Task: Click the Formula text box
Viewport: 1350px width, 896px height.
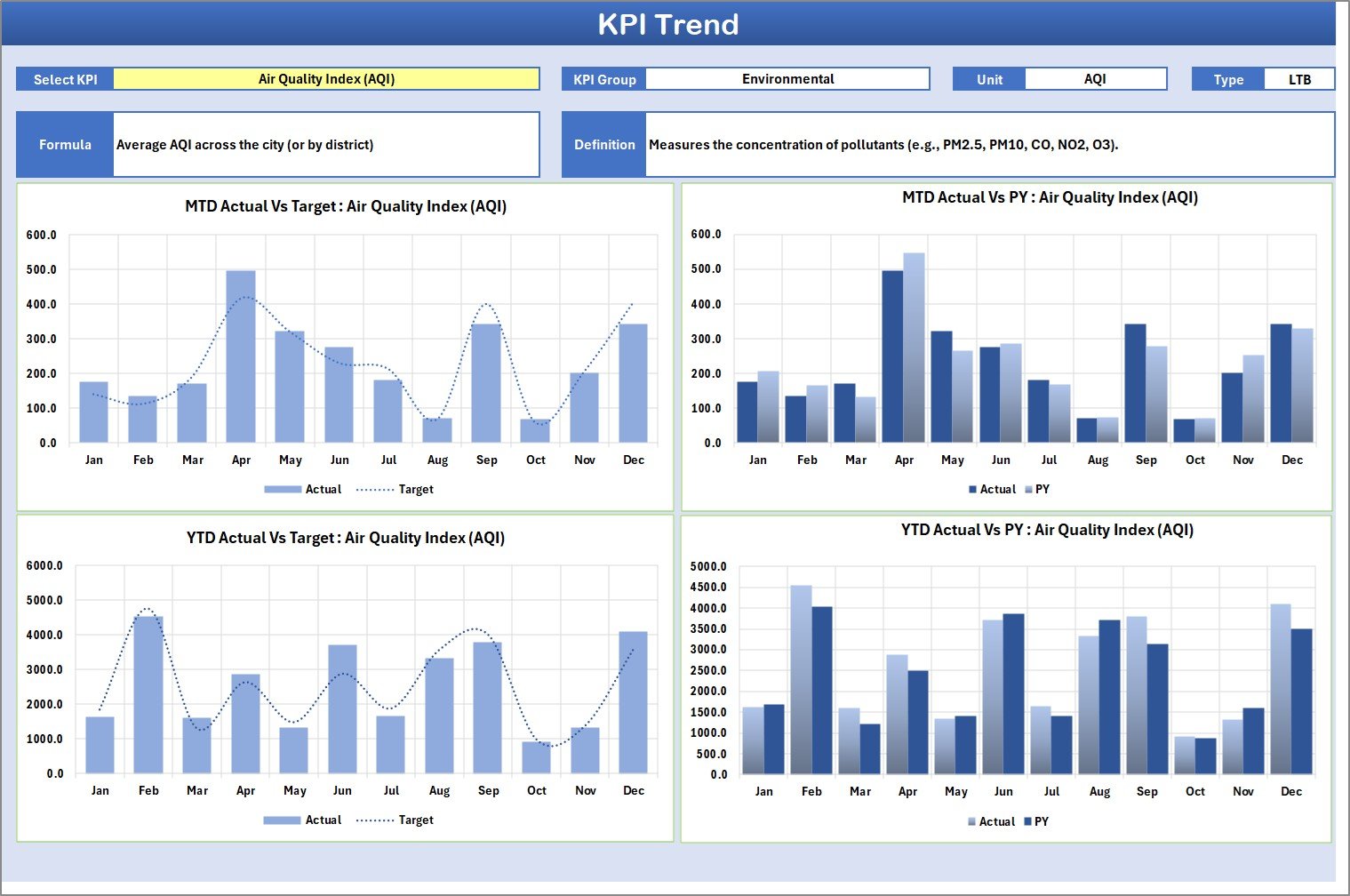Action: coord(325,144)
